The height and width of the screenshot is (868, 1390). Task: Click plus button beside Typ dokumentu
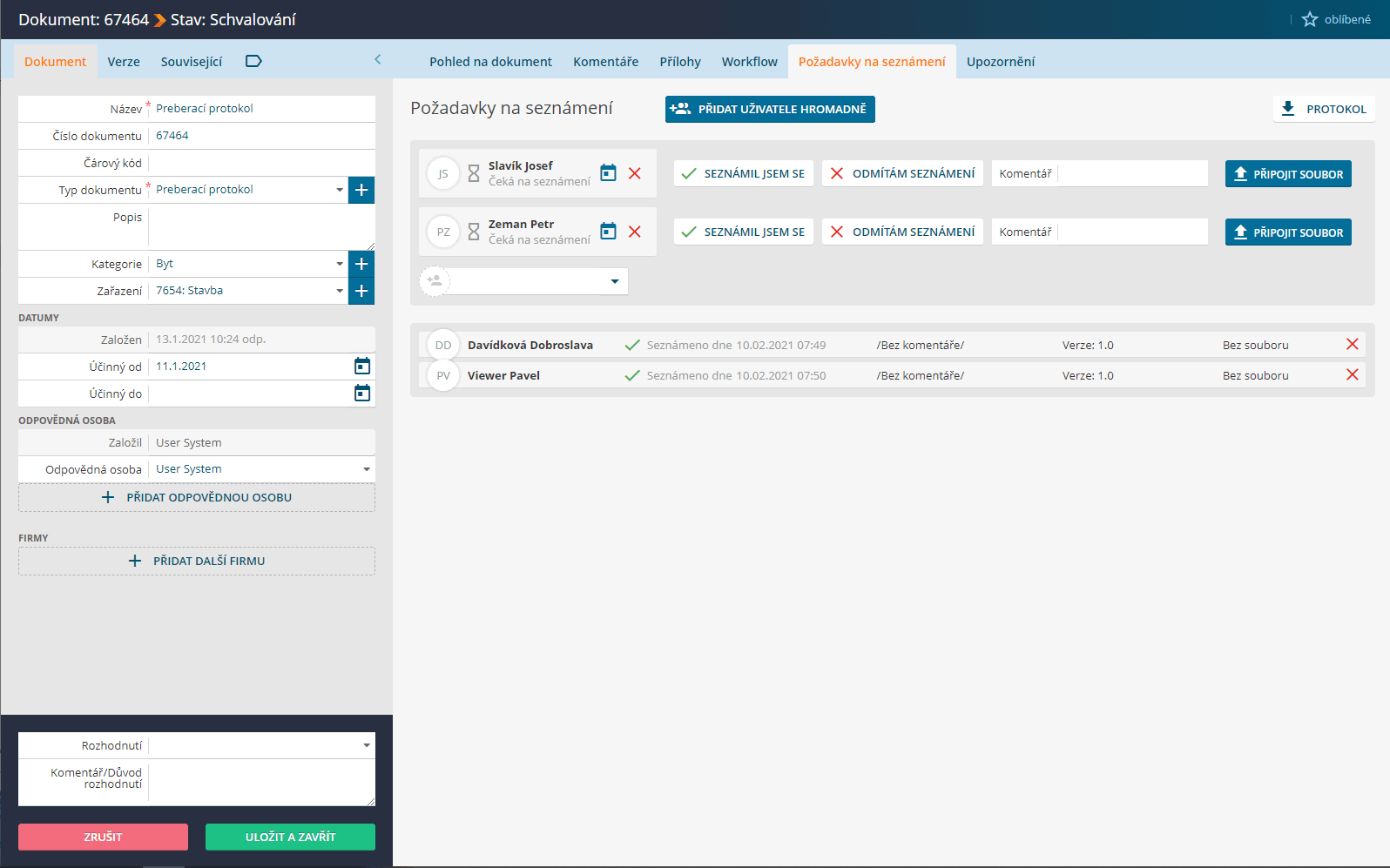point(361,190)
